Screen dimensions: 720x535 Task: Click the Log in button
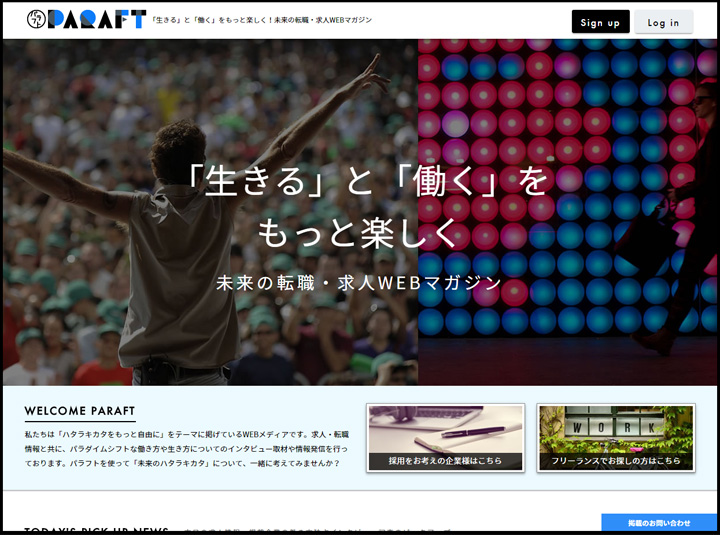663,22
